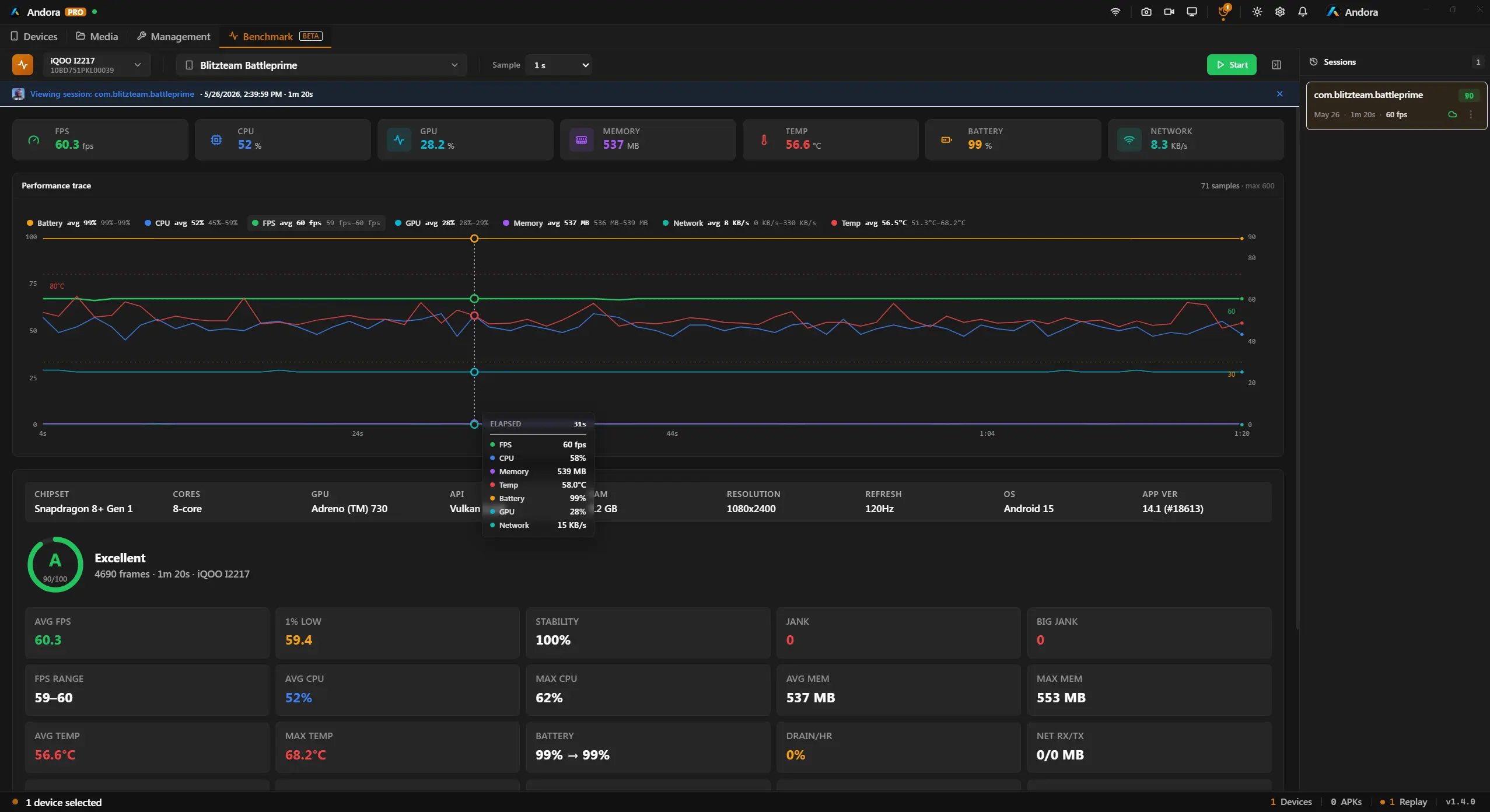Click the Battery icon in summary card
Screen dimensions: 1490x812
pos(947,140)
